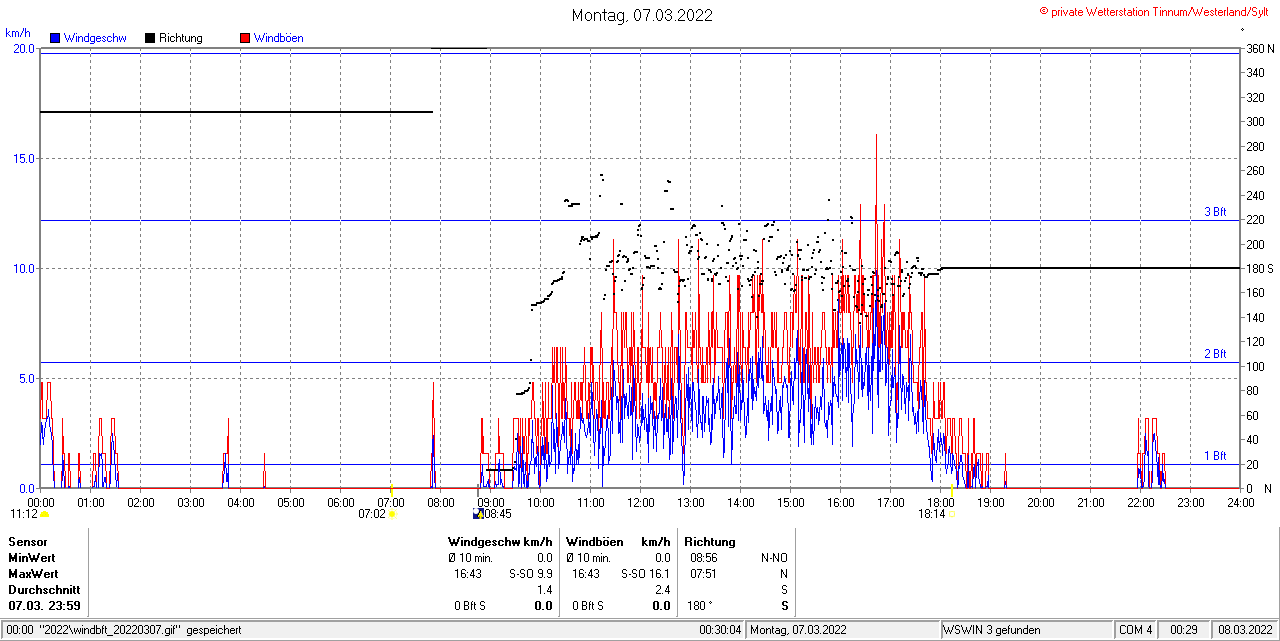Click the 180 ° current direction value
Viewport: 1280px width, 641px height.
700,606
